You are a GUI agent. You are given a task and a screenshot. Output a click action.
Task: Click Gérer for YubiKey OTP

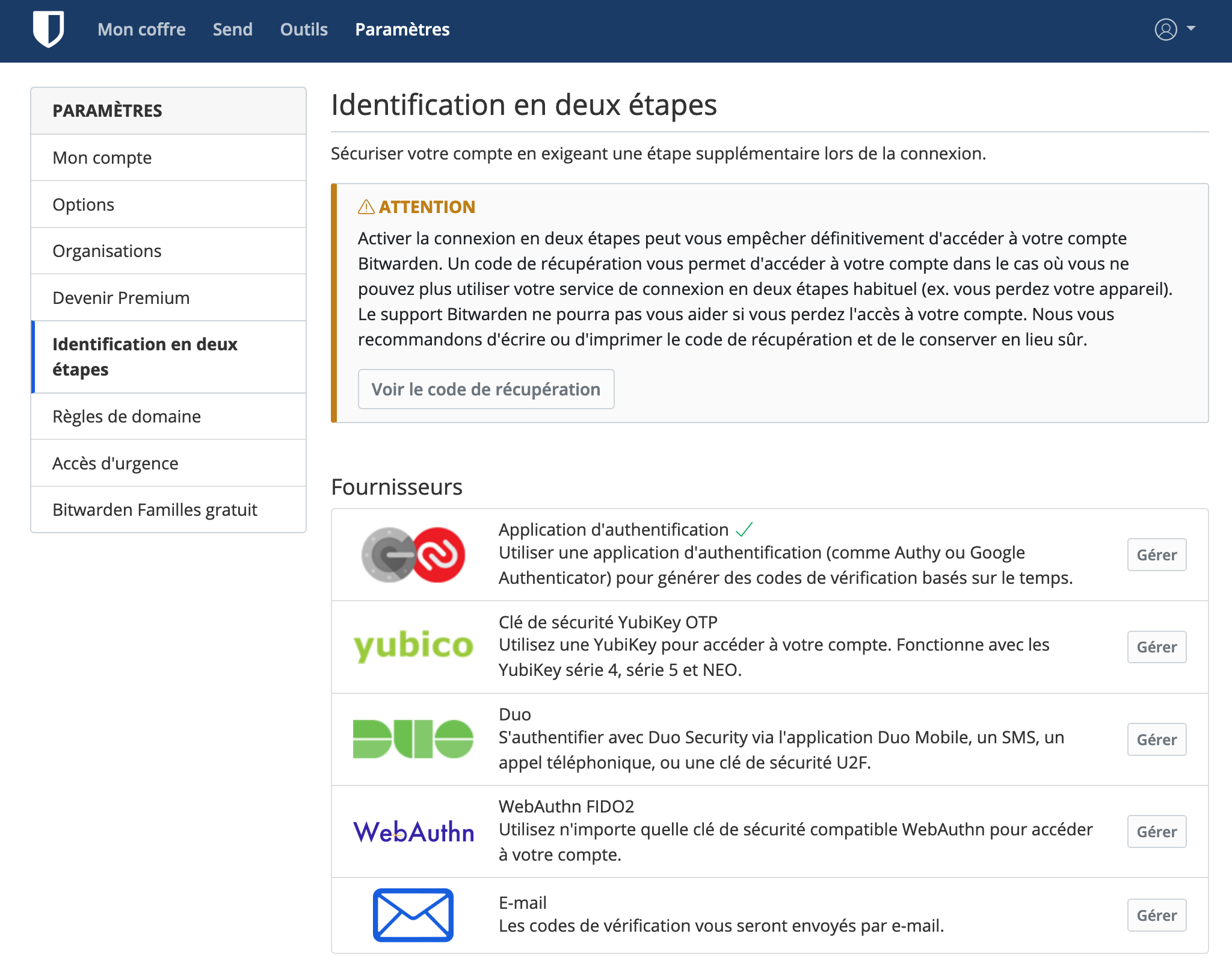point(1156,647)
